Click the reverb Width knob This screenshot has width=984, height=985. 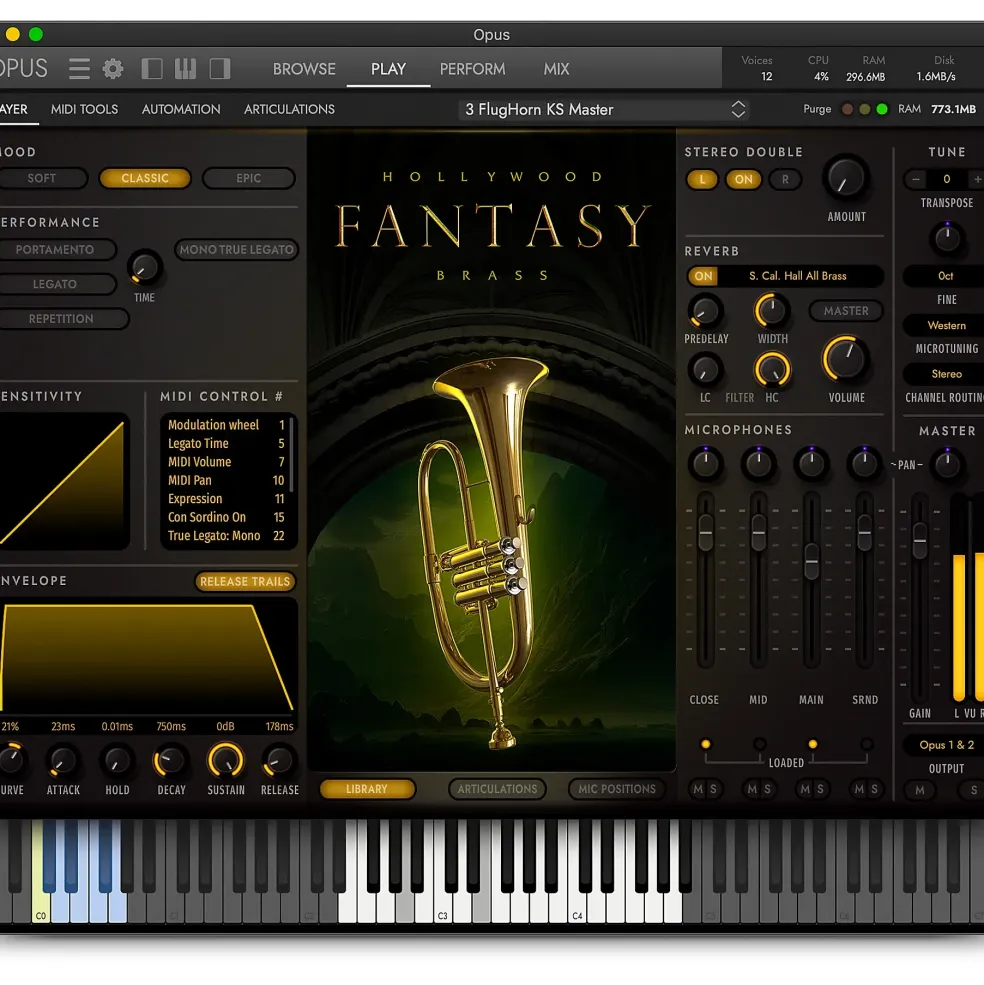(772, 310)
